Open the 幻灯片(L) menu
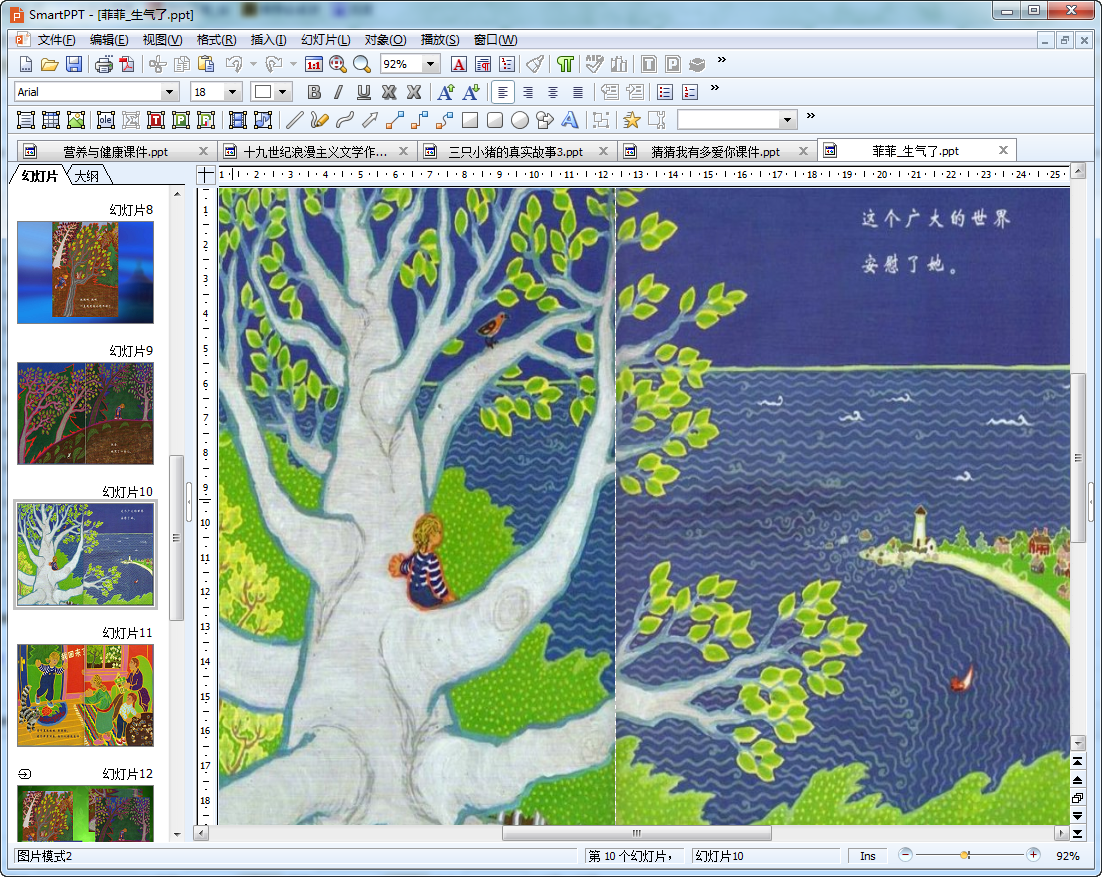The image size is (1102, 877). pos(325,40)
